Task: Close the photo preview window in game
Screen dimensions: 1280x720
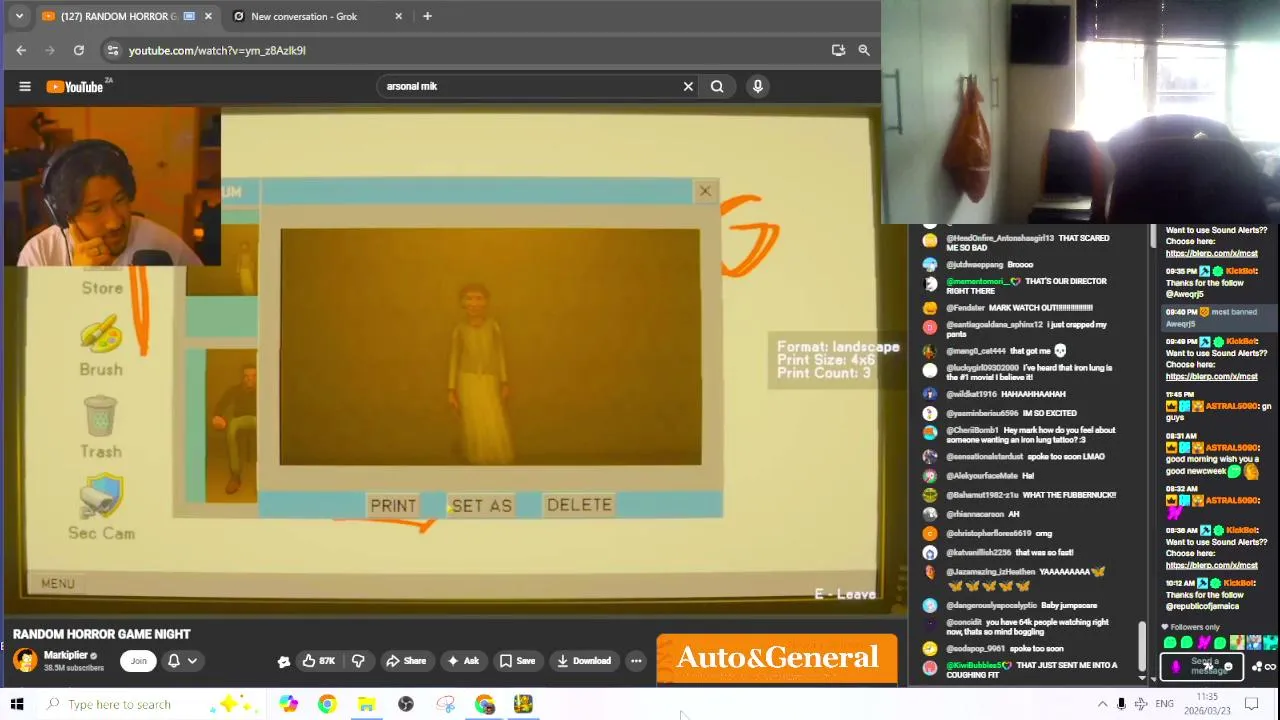Action: (705, 191)
